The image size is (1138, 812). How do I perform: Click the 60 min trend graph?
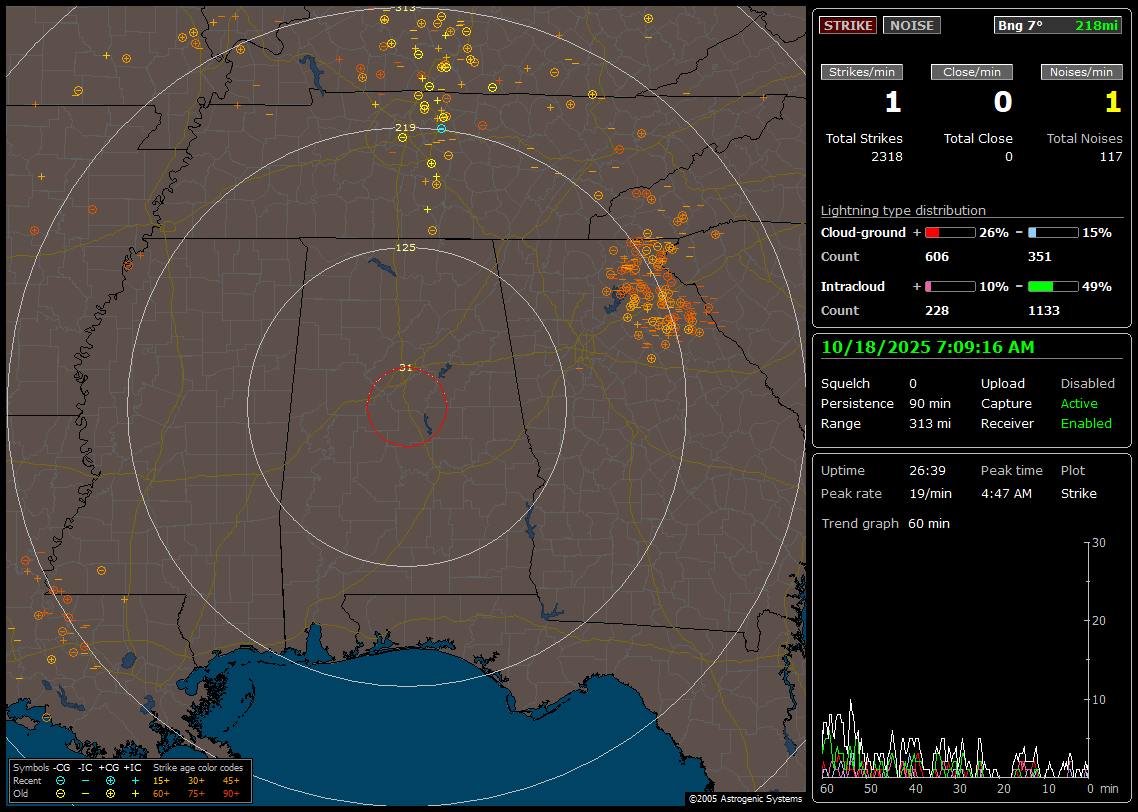[x=955, y=660]
